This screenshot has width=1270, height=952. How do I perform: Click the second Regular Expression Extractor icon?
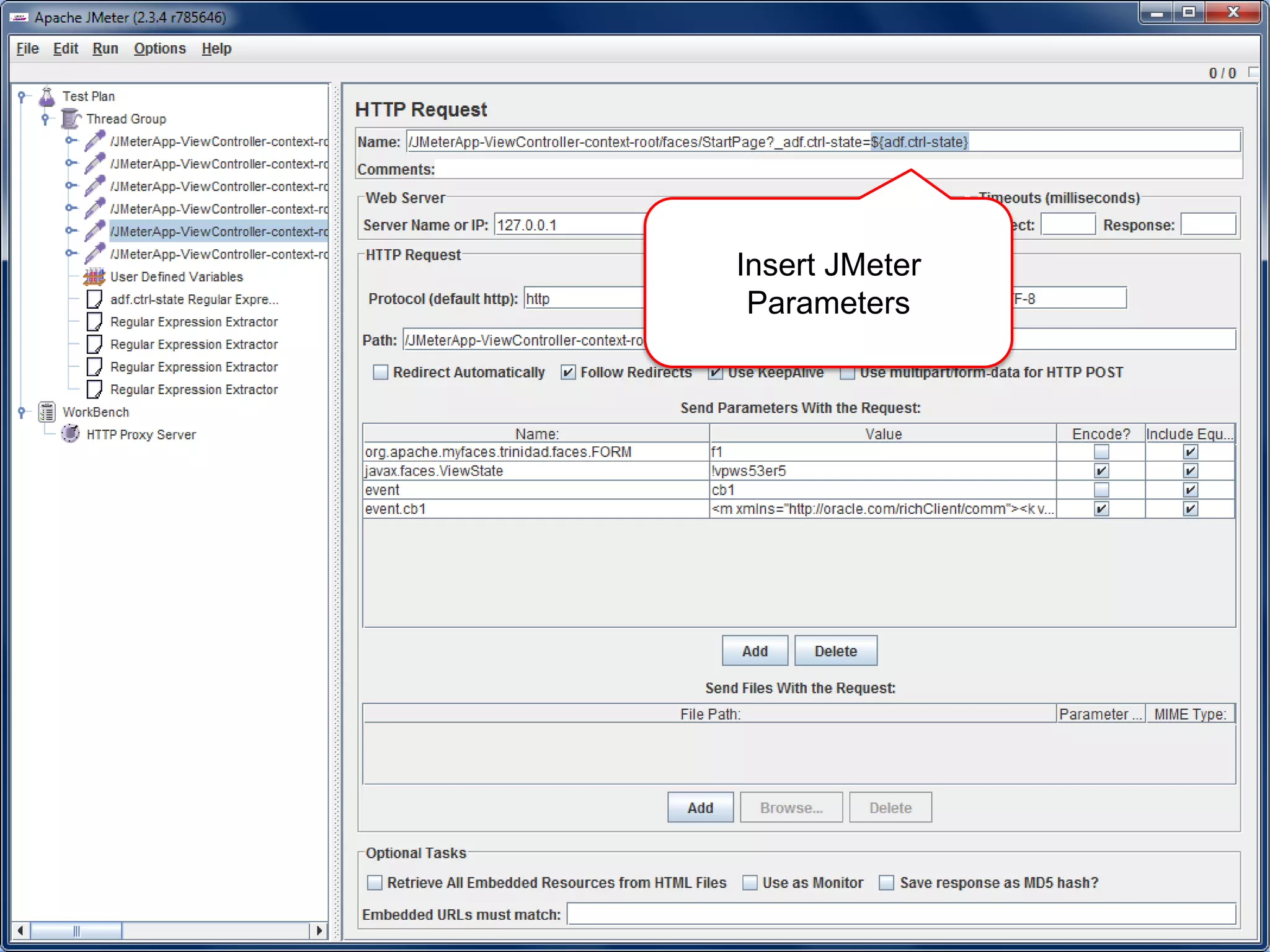95,344
